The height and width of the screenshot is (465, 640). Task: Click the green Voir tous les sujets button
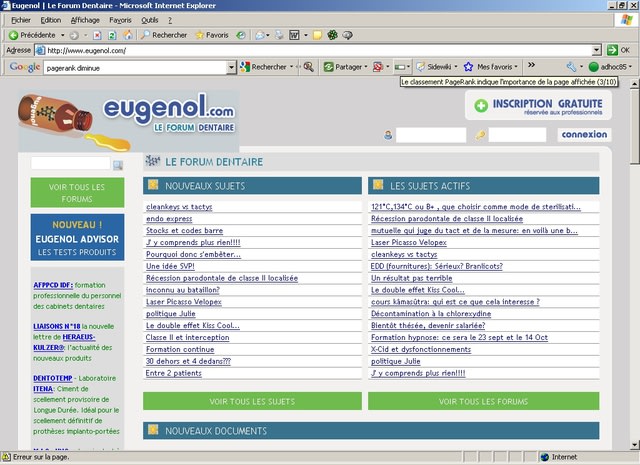(252, 401)
